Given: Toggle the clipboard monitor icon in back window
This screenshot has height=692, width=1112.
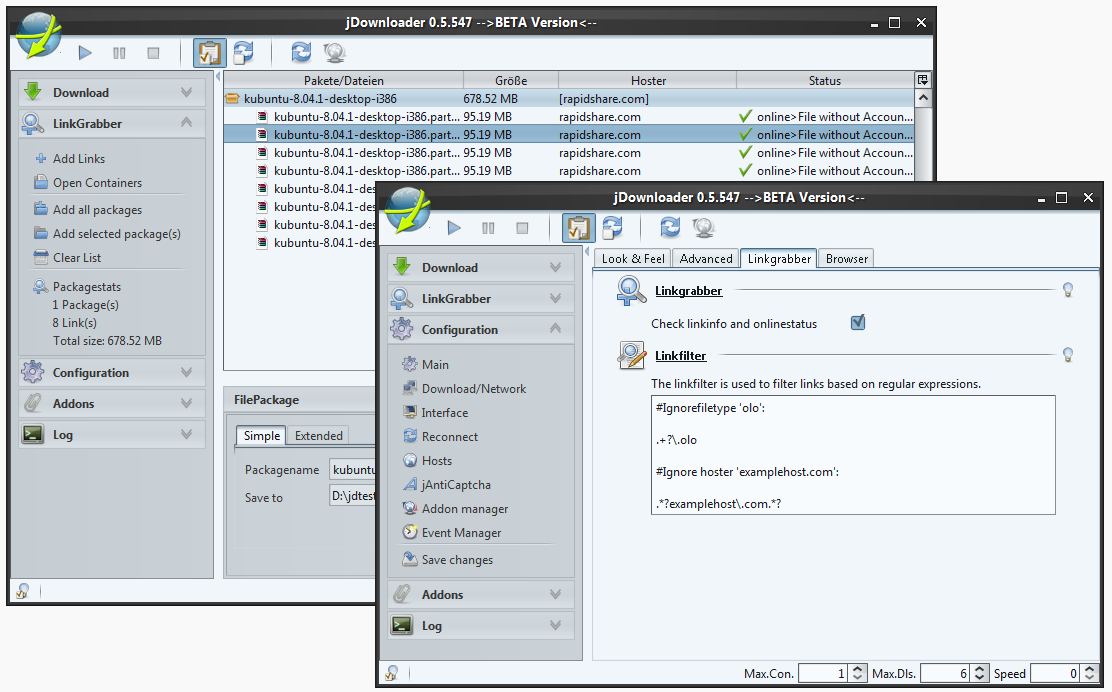Looking at the screenshot, I should tap(210, 52).
